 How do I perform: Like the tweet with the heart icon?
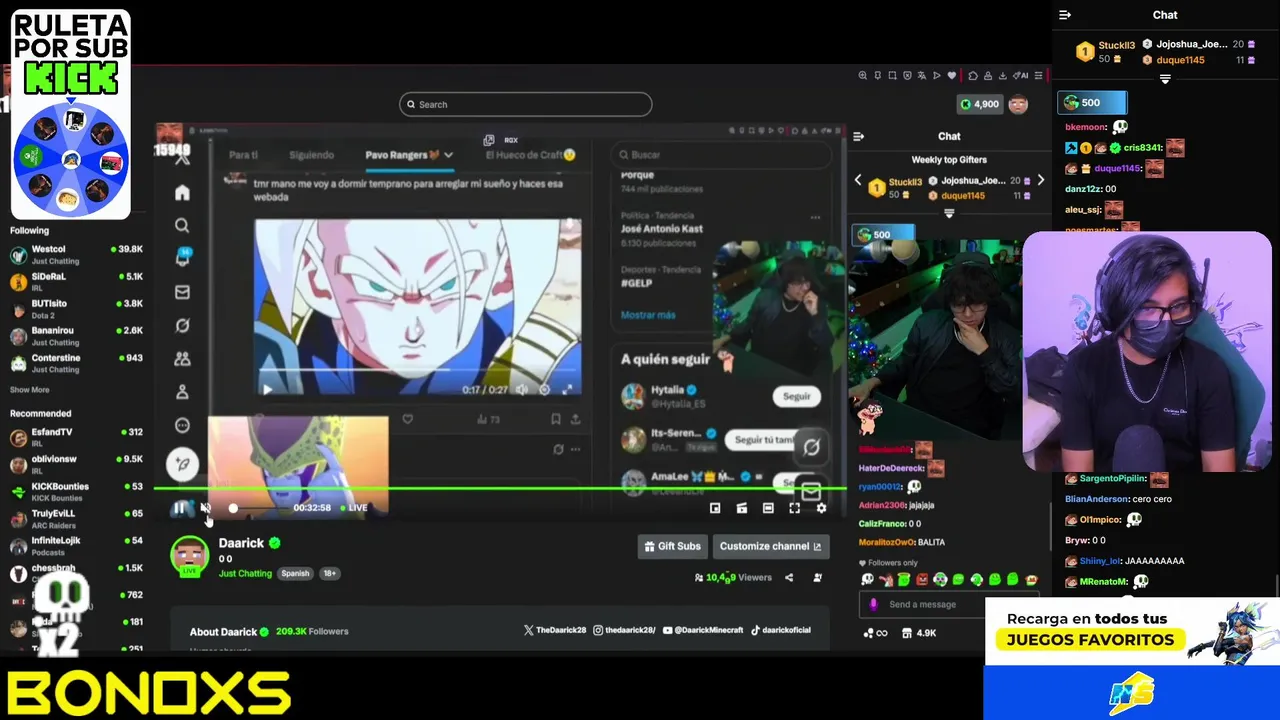(x=407, y=419)
